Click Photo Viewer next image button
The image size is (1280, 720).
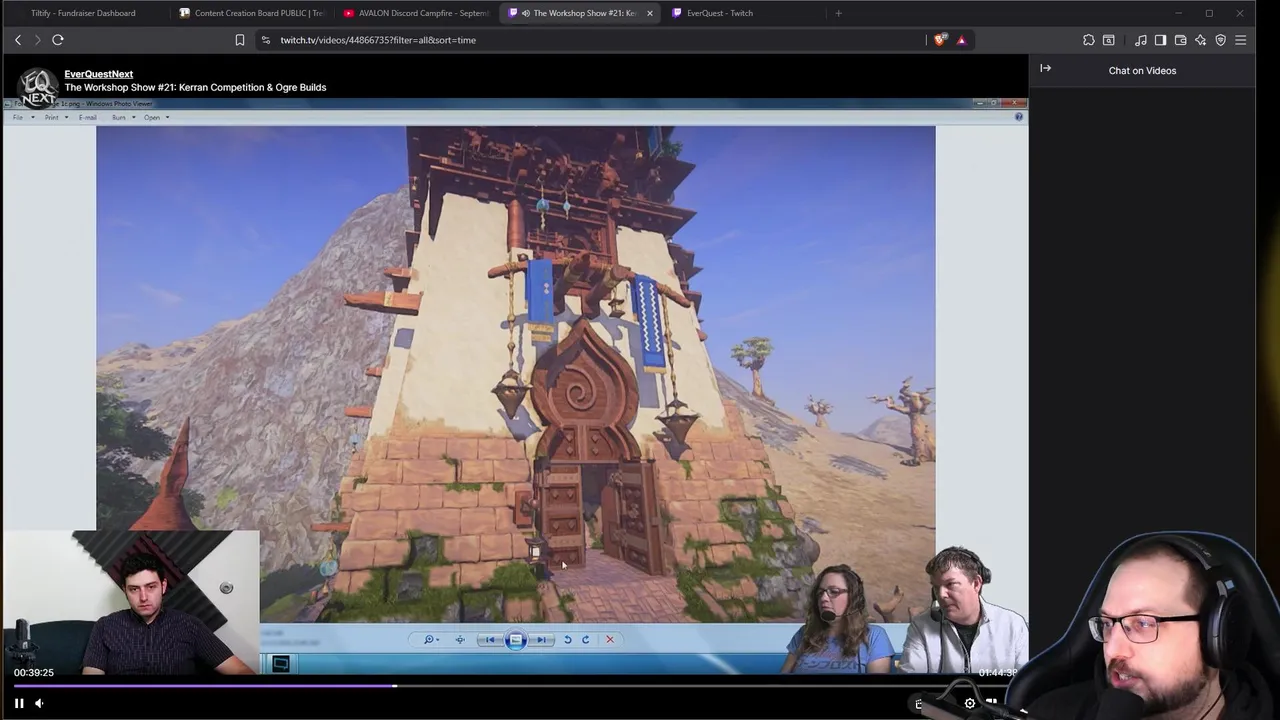[x=541, y=640]
